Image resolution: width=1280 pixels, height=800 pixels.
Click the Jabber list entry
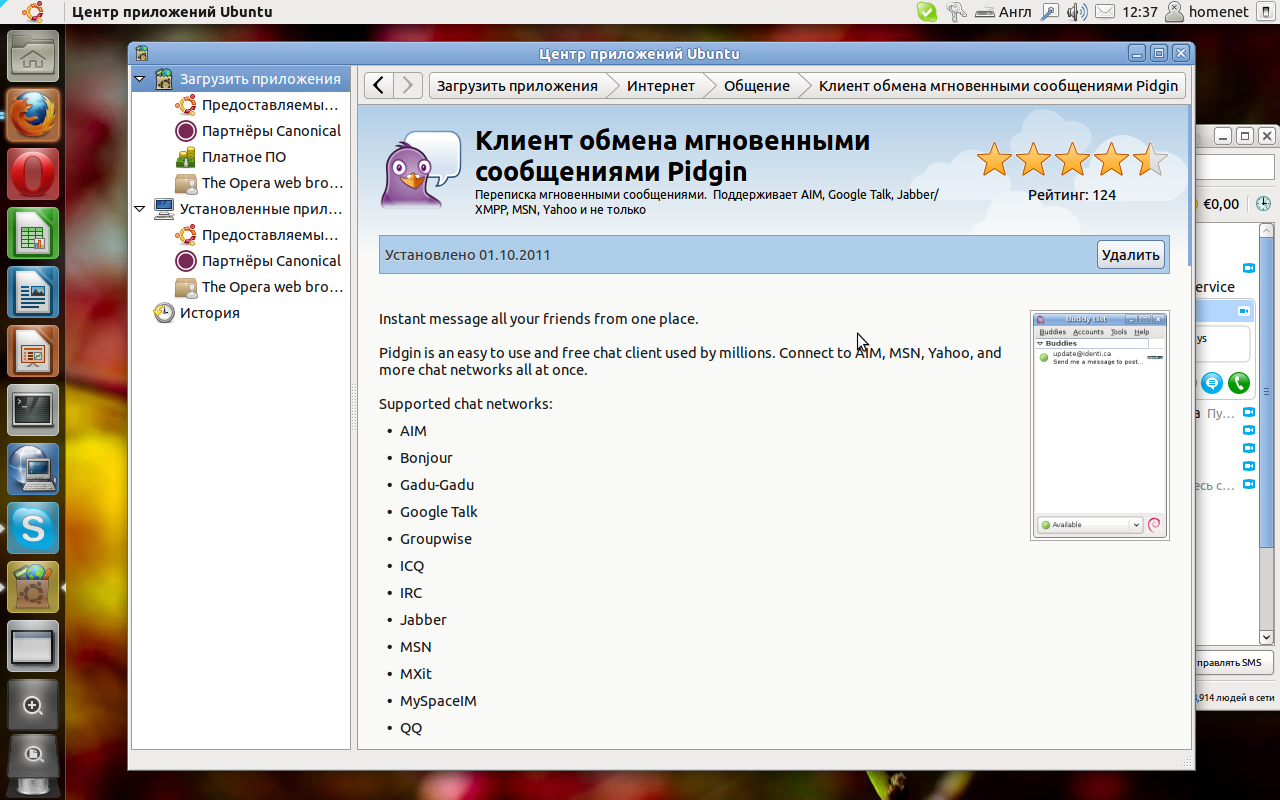423,620
